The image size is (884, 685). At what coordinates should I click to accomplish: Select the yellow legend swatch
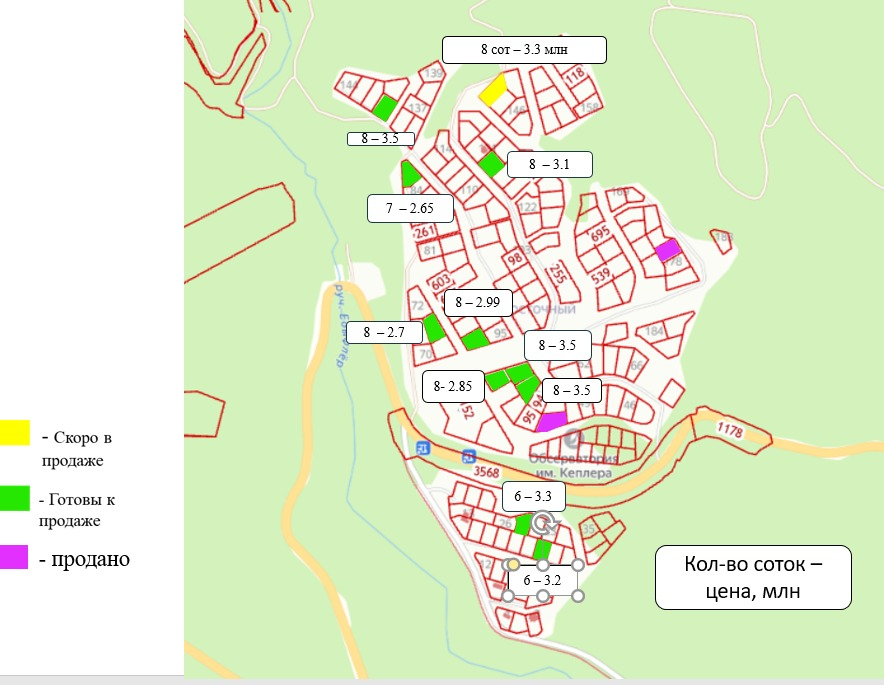pos(15,432)
